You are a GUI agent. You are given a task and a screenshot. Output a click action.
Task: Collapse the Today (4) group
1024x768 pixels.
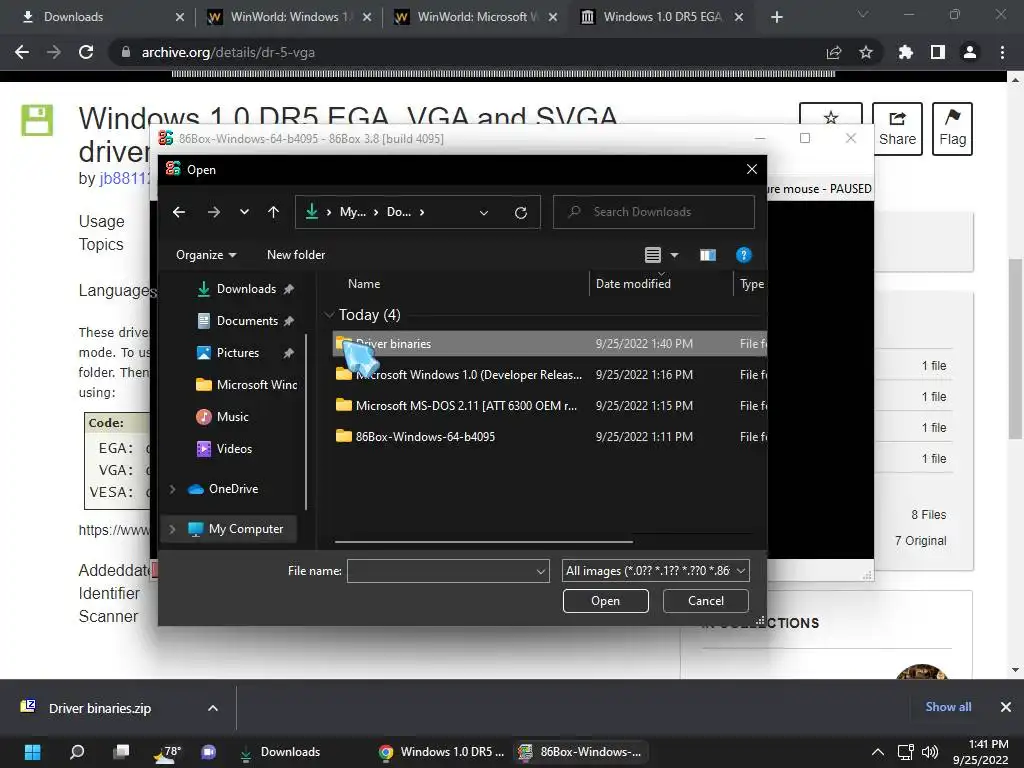329,315
